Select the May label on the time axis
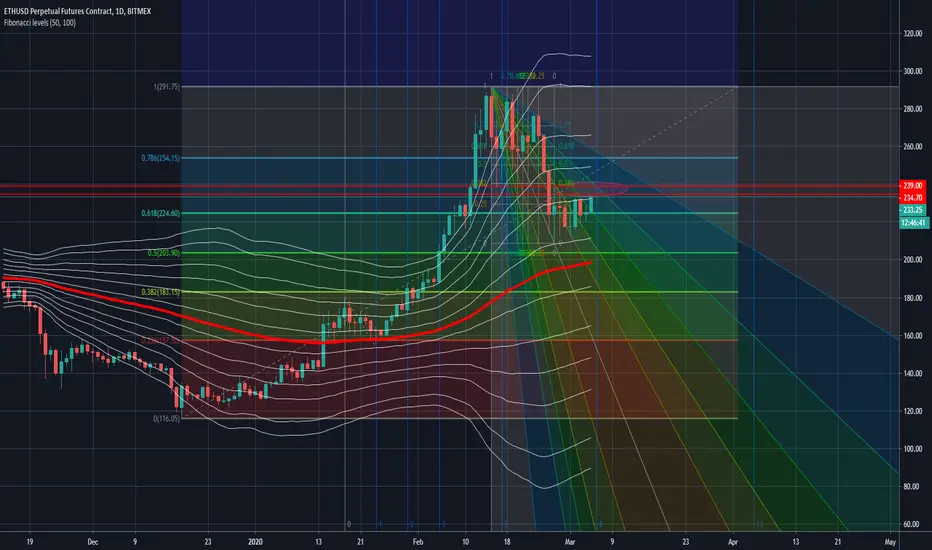932x550 pixels. click(890, 542)
